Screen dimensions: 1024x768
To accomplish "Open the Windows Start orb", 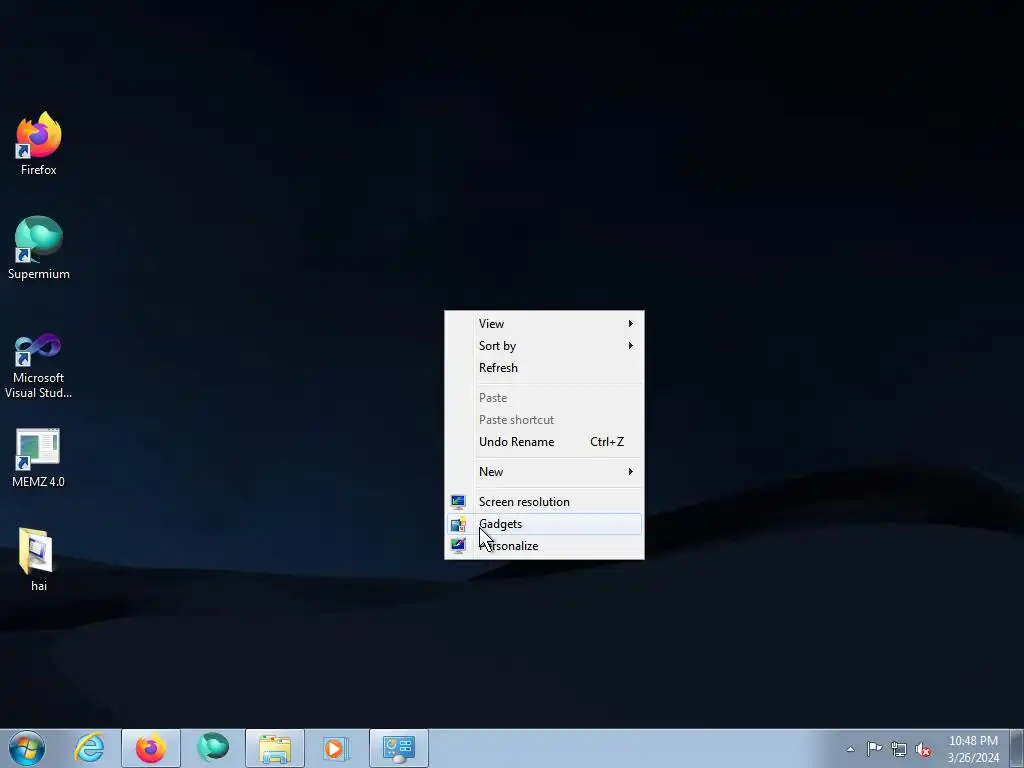I will 27,748.
